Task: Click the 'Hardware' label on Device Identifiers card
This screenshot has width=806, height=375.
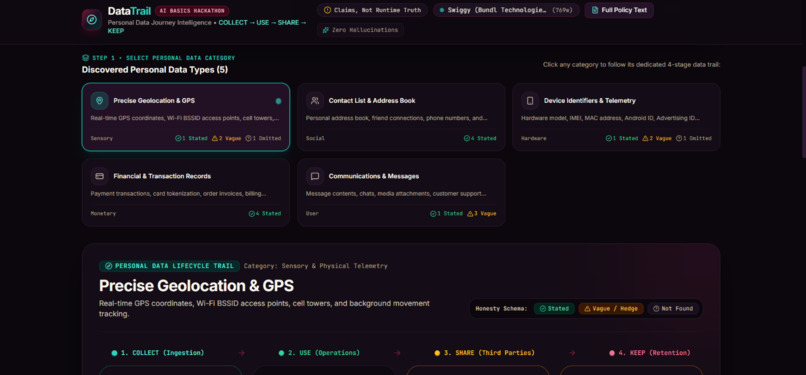Action: [x=534, y=138]
